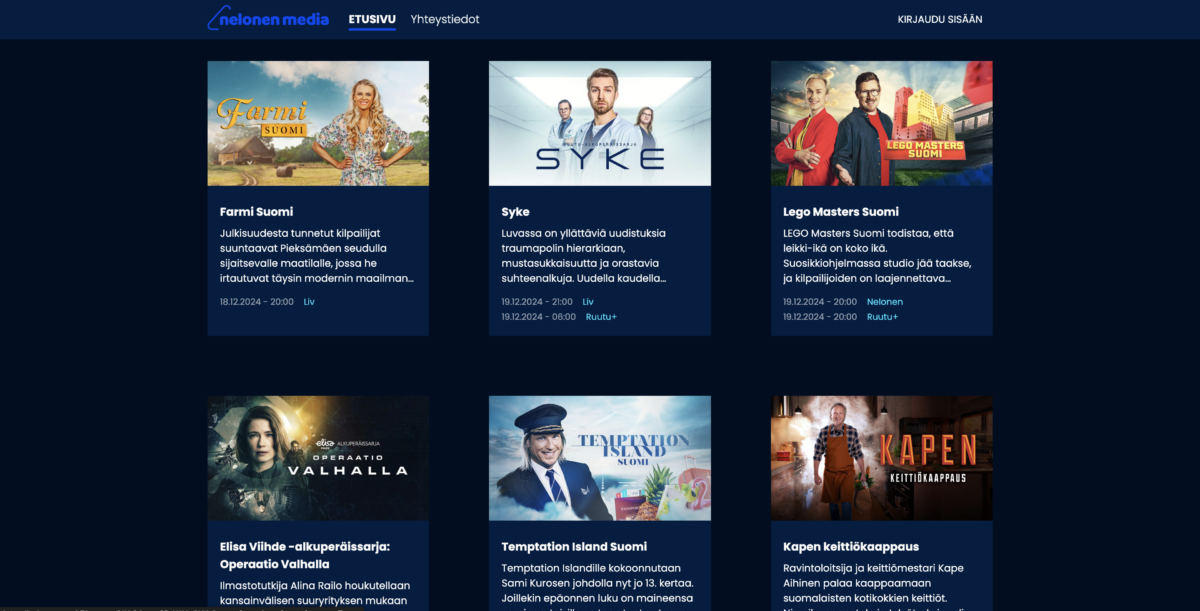The width and height of the screenshot is (1200, 611).
Task: Open the Lego Masters Suomi thumbnail
Action: [x=881, y=123]
